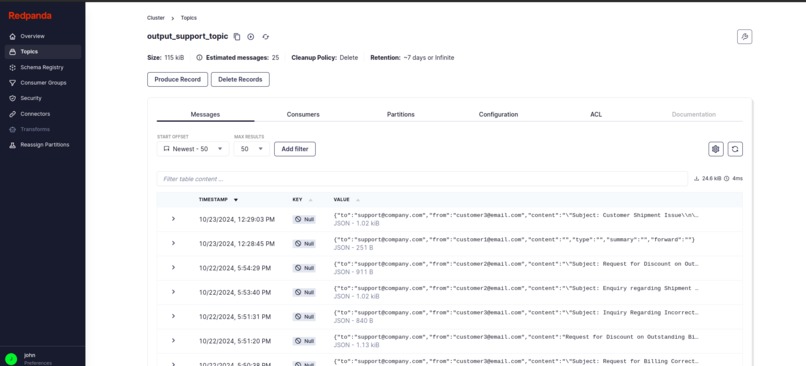Switch to the Messages tab
The width and height of the screenshot is (806, 366).
point(205,115)
